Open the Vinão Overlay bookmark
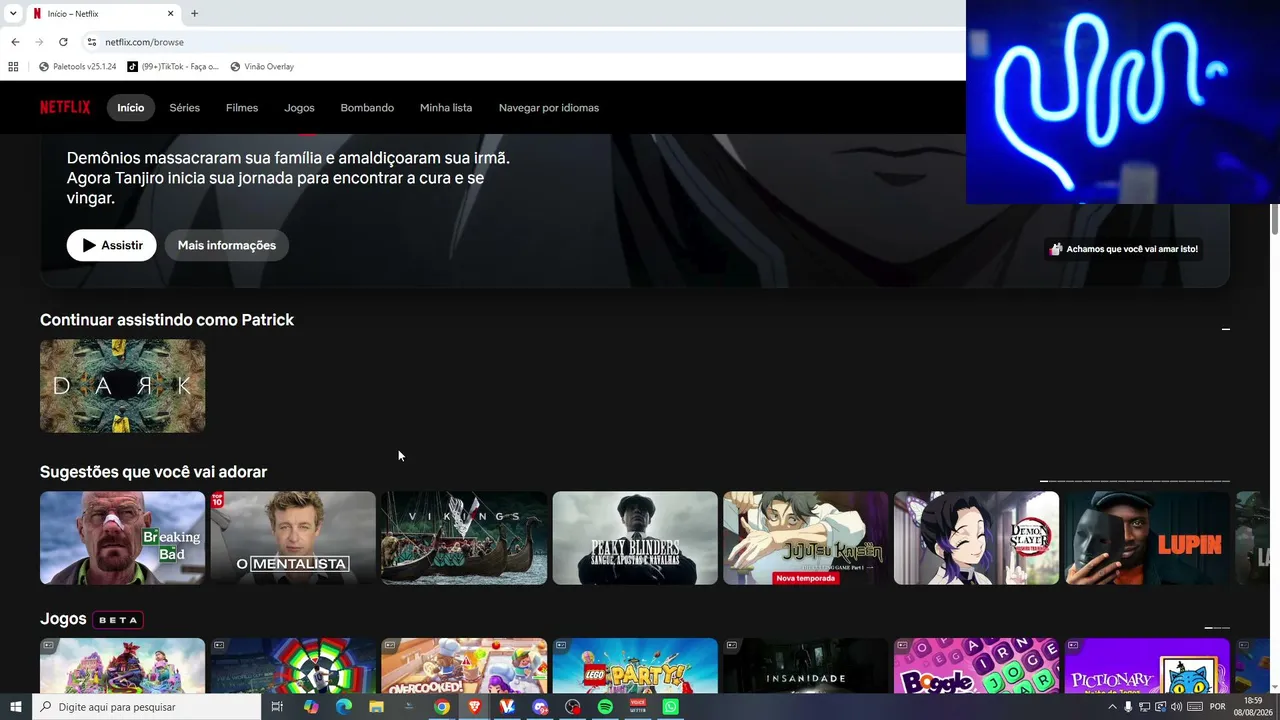This screenshot has width=1280, height=720. [262, 67]
